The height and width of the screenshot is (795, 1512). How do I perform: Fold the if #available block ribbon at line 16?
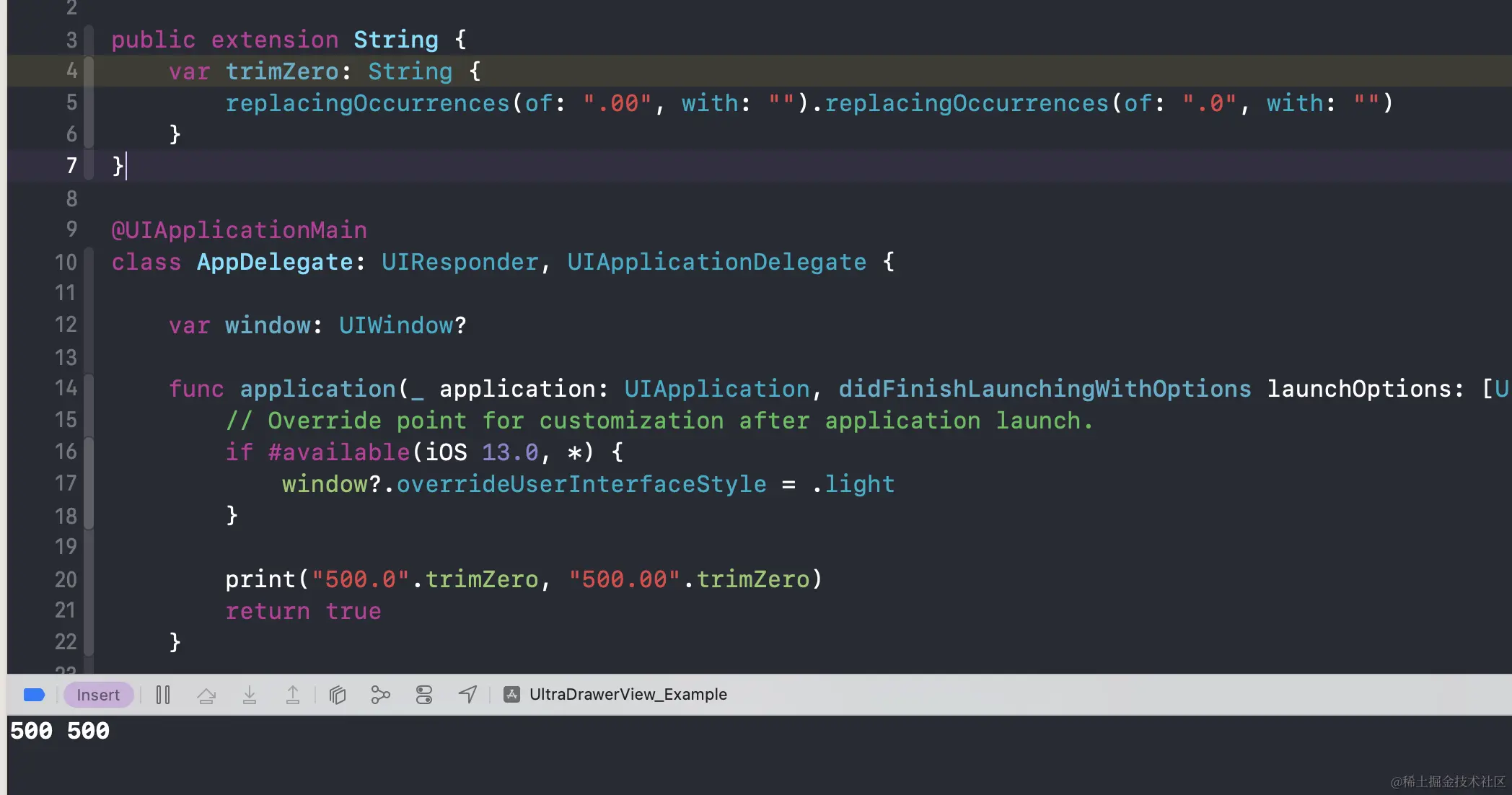click(89, 452)
